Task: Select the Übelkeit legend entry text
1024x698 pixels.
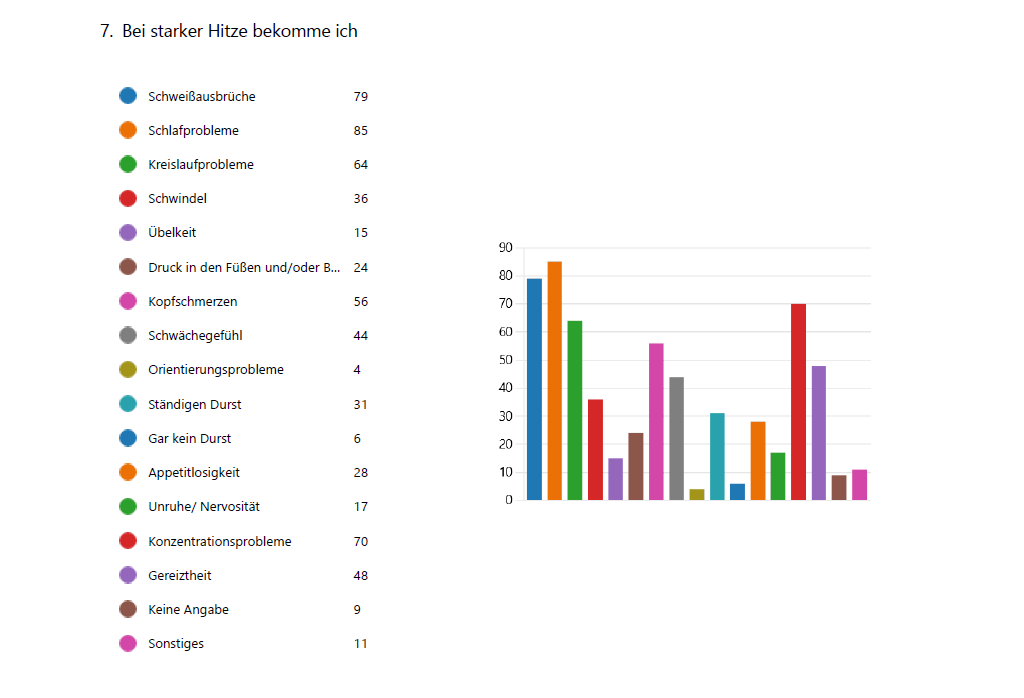Action: pos(172,233)
